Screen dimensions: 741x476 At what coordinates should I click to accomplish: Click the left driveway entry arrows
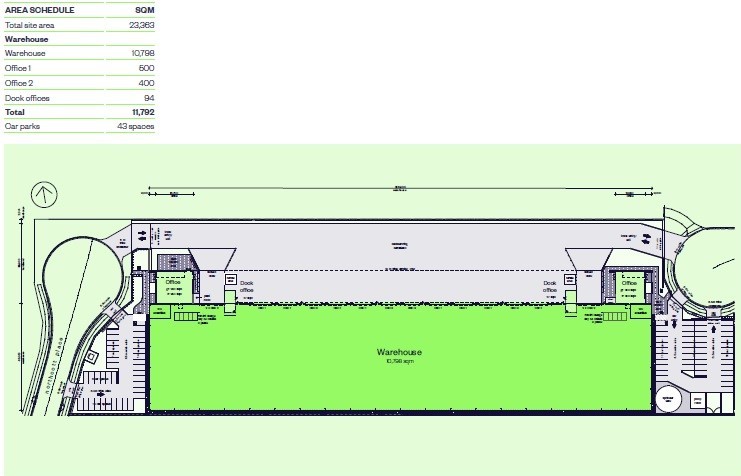pyautogui.click(x=144, y=237)
